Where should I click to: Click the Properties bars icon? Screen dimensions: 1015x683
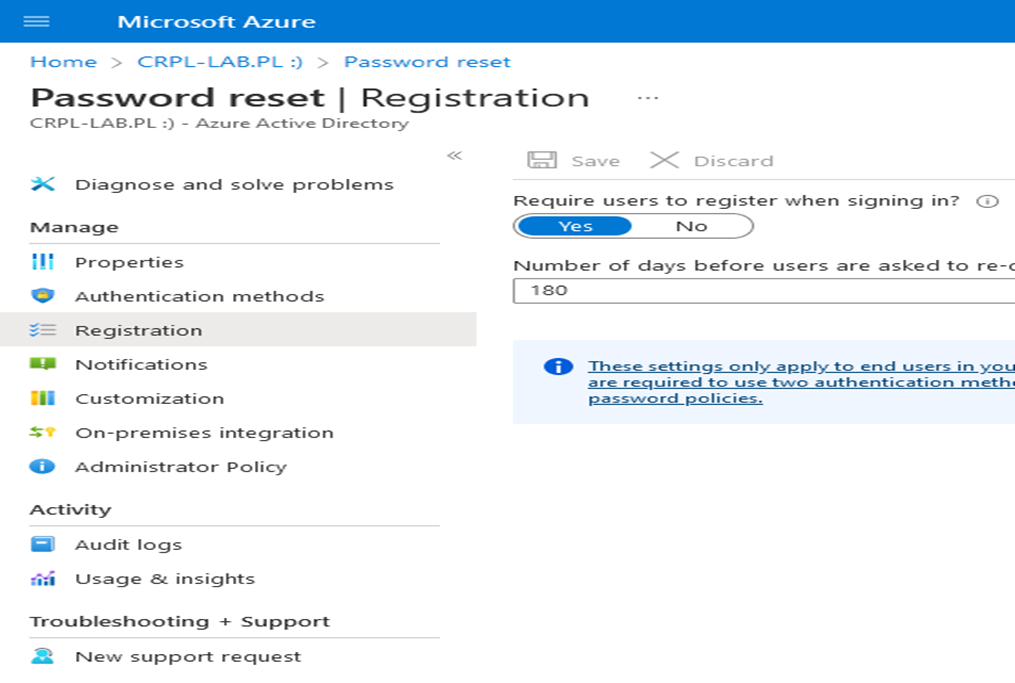[x=43, y=262]
